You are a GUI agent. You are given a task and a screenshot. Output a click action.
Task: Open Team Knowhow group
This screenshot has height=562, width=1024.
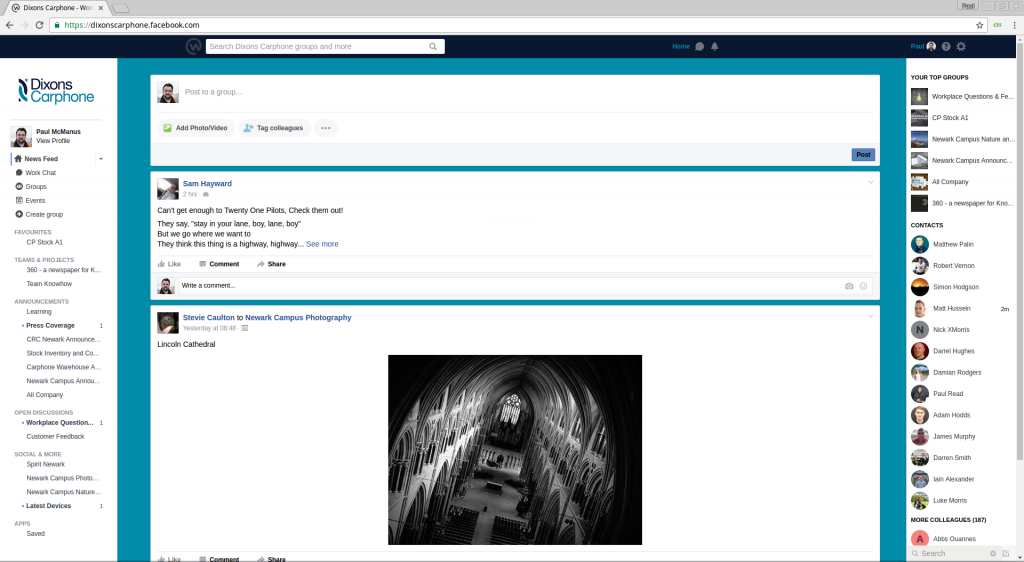point(49,284)
